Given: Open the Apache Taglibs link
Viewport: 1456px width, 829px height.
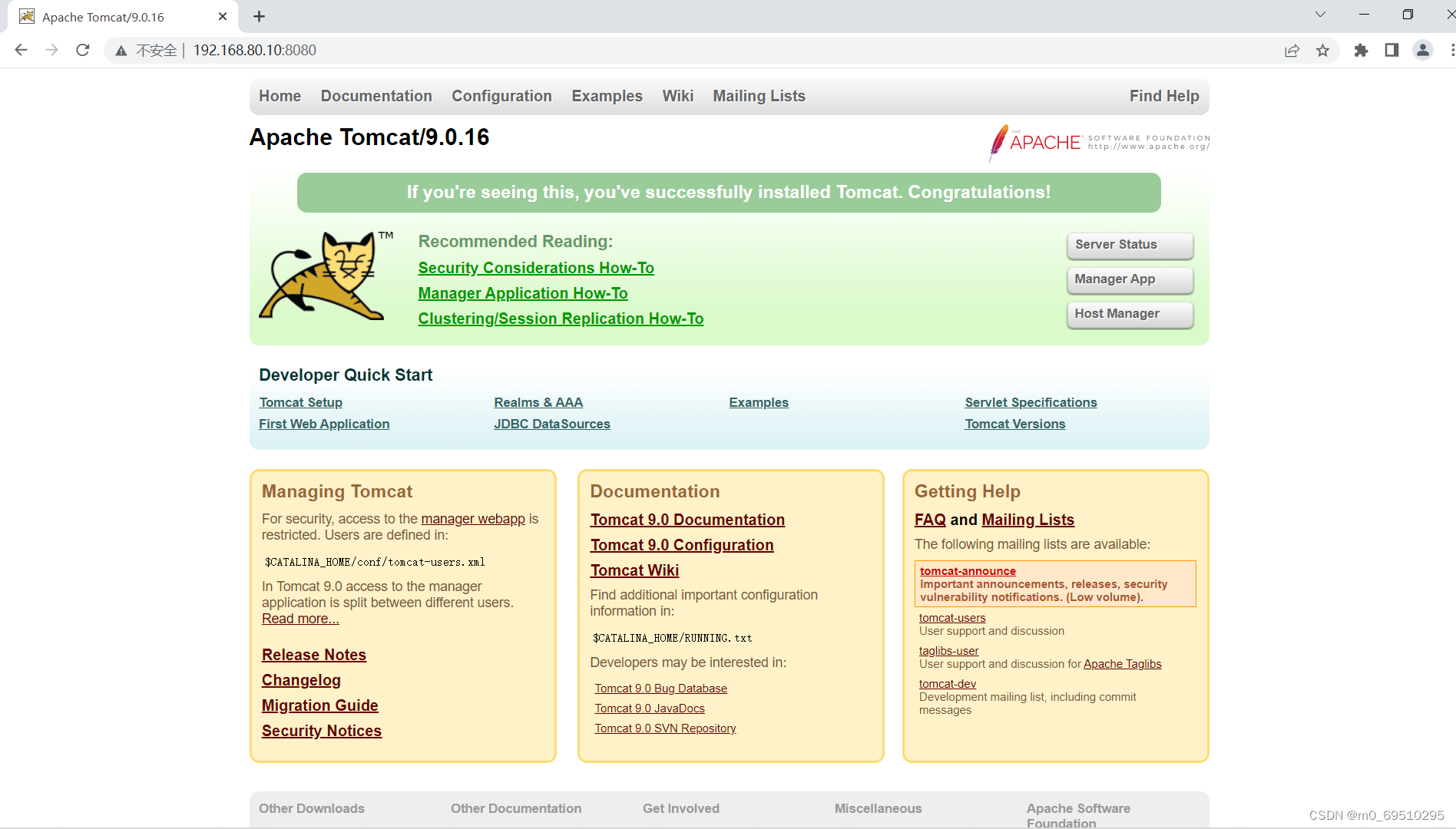Looking at the screenshot, I should point(1122,664).
